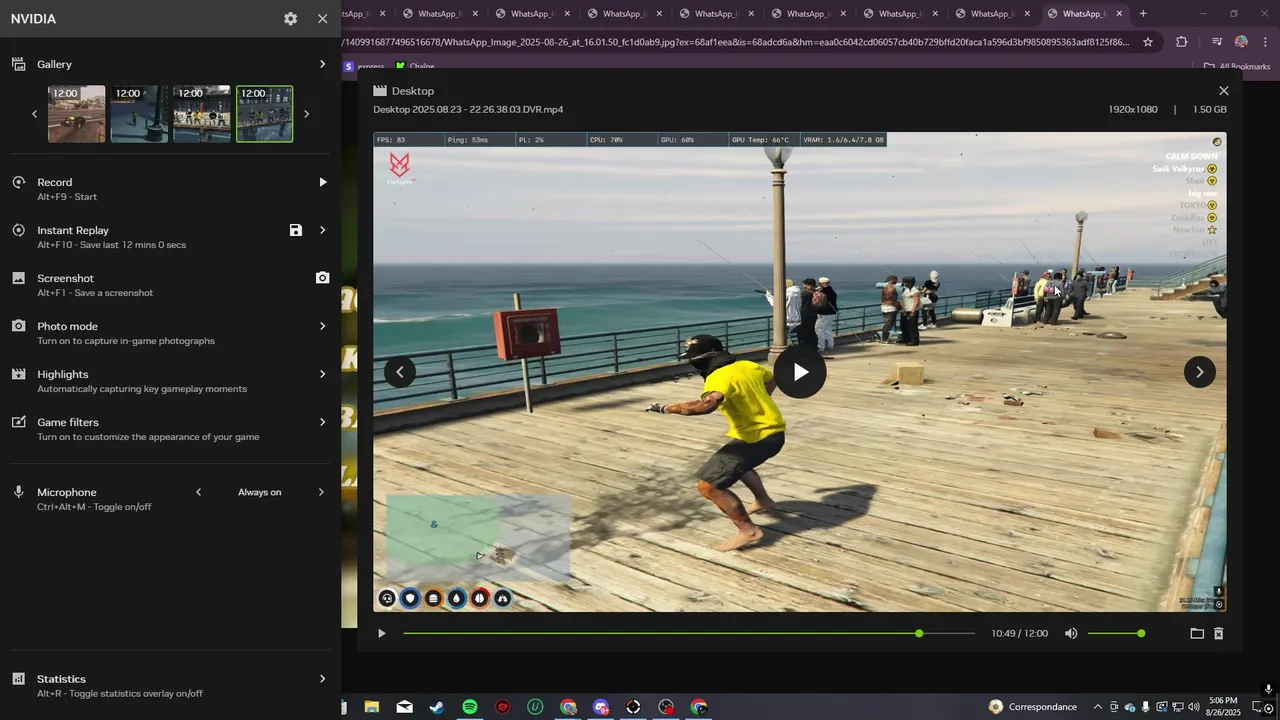Open Steam from the taskbar
This screenshot has width=1280, height=720.
click(437, 707)
